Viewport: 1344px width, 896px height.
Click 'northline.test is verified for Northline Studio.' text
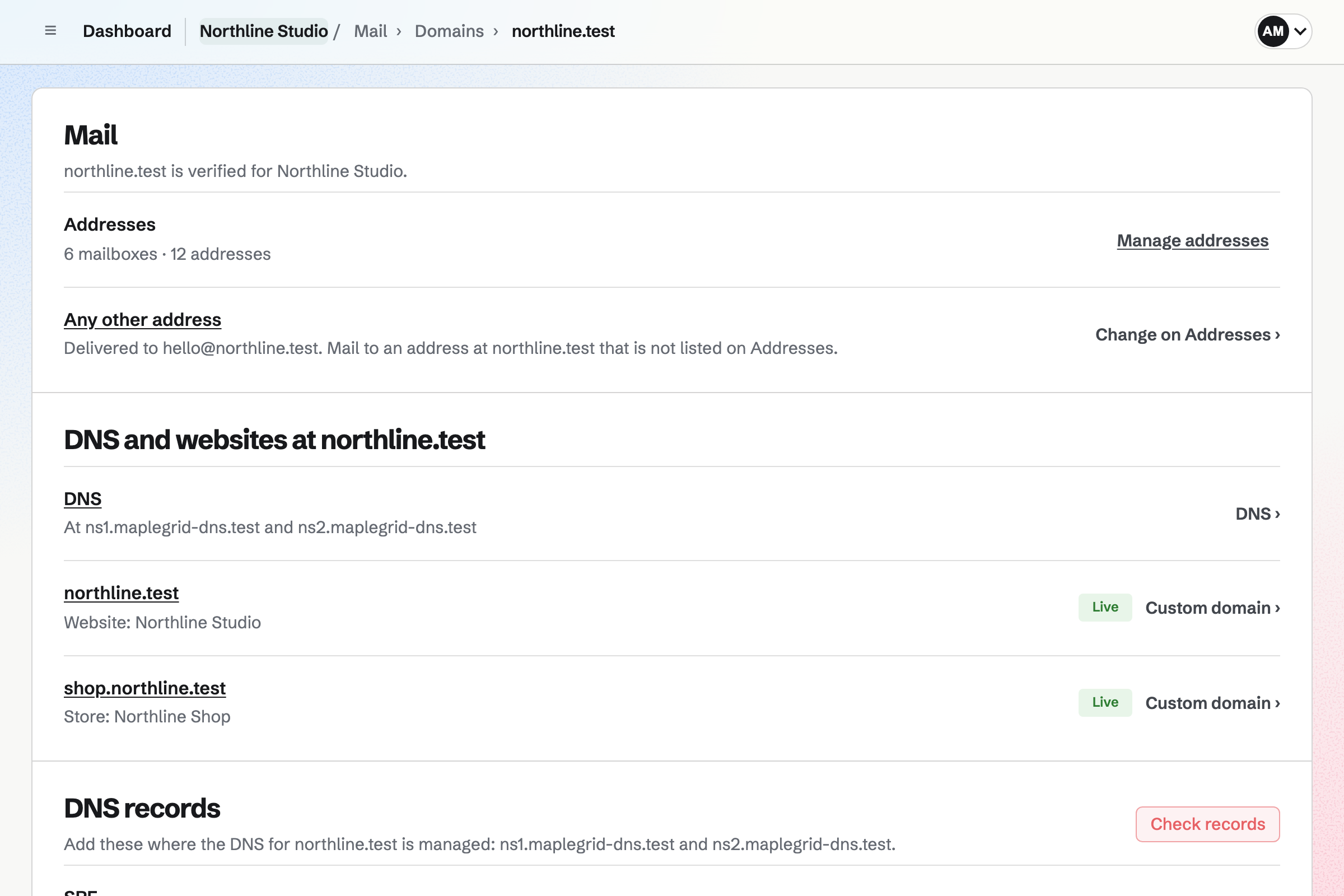coord(235,171)
